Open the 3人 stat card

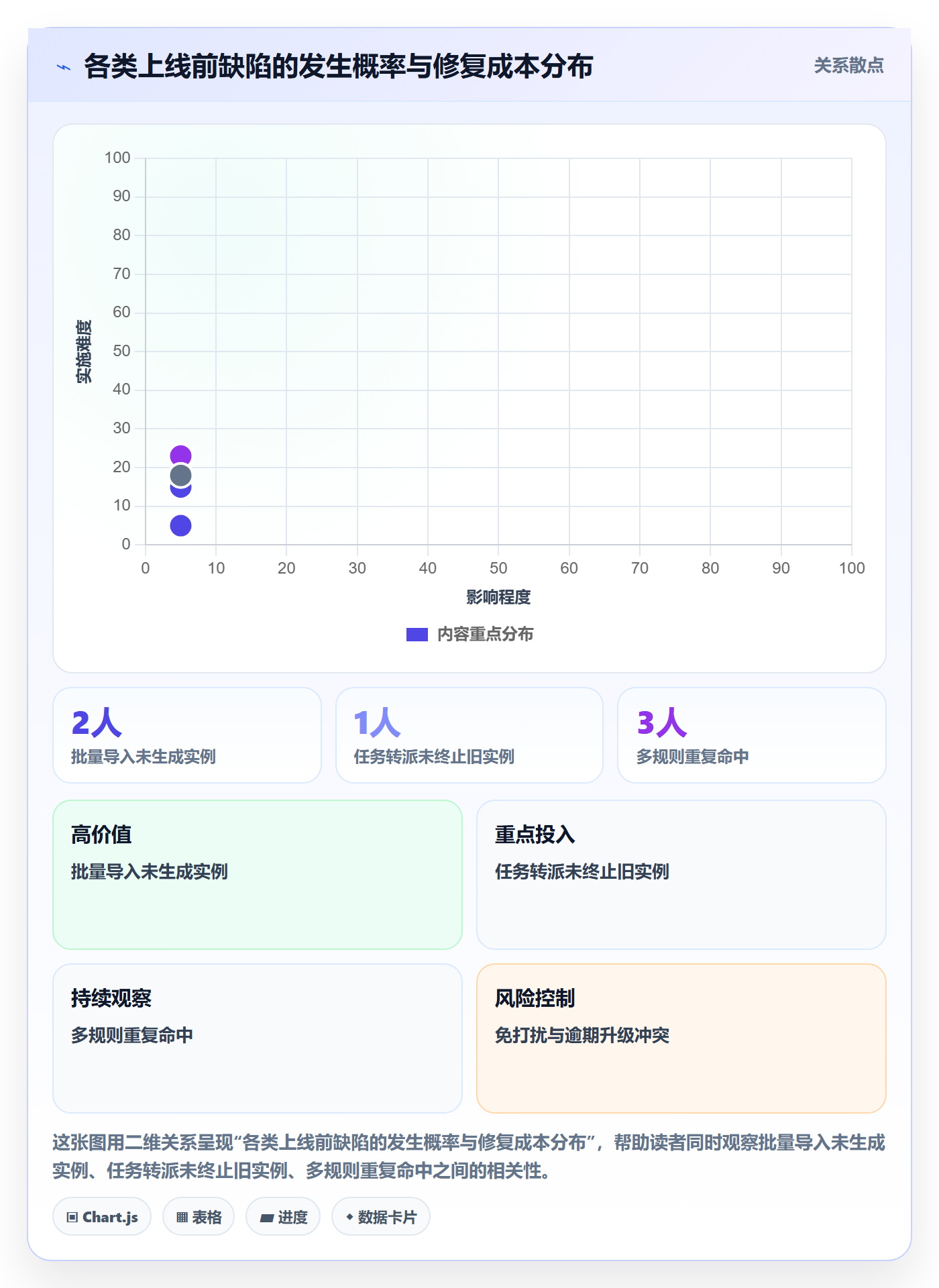(752, 735)
